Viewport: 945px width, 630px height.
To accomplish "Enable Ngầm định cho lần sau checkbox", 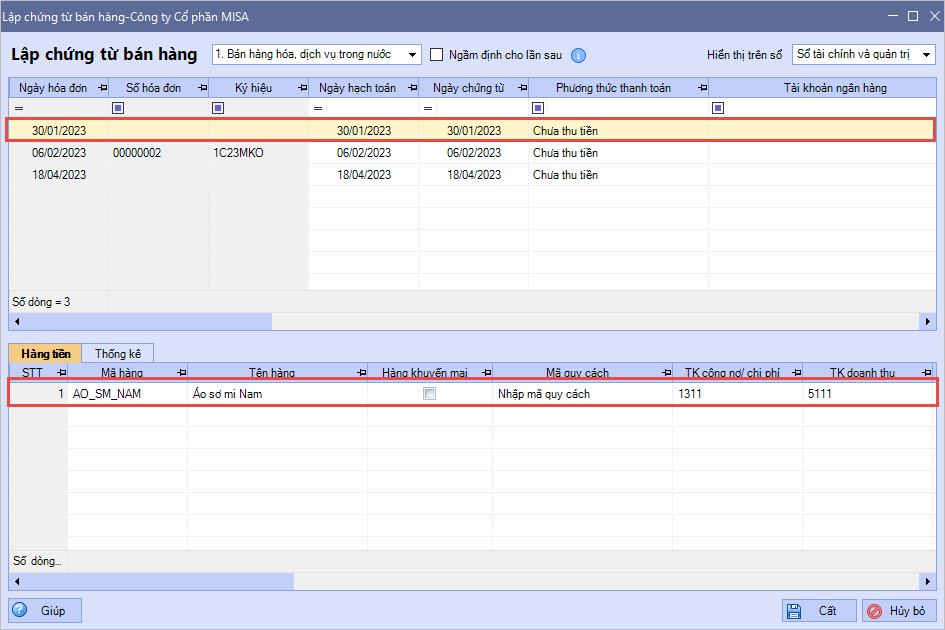I will (x=437, y=55).
